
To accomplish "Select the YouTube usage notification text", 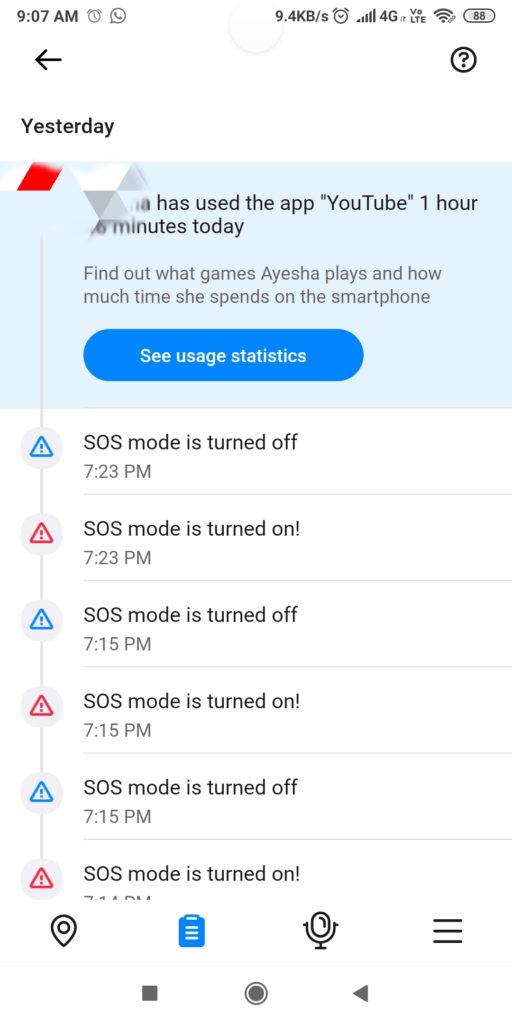I will point(281,215).
